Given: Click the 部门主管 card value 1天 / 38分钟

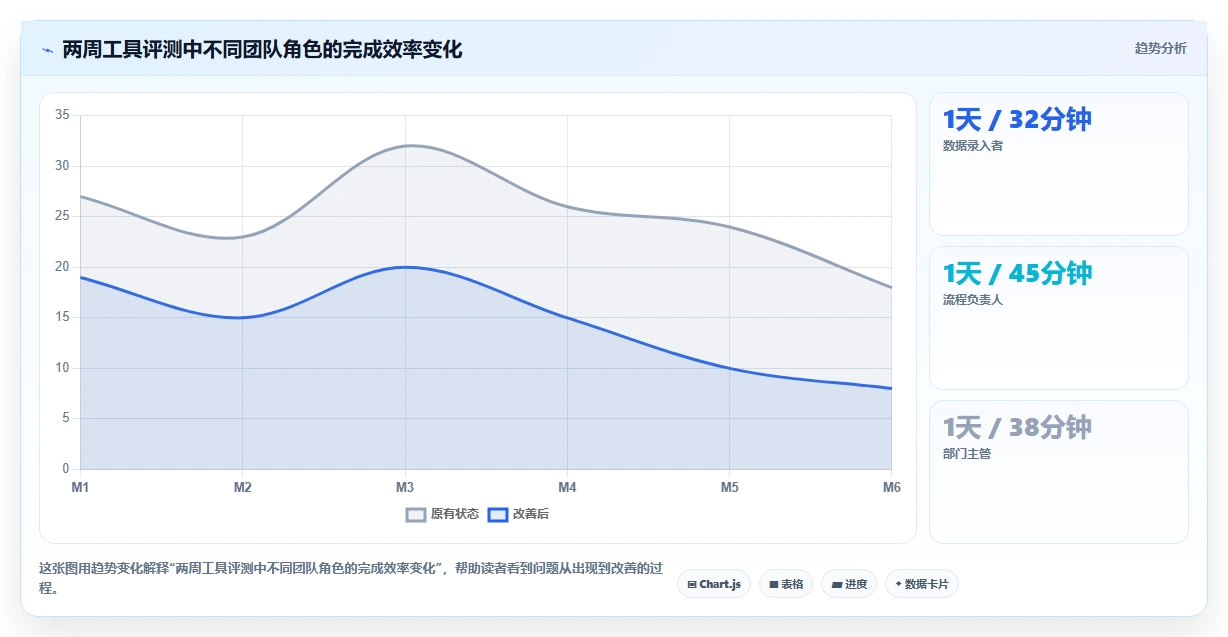Looking at the screenshot, I should coord(1017,427).
